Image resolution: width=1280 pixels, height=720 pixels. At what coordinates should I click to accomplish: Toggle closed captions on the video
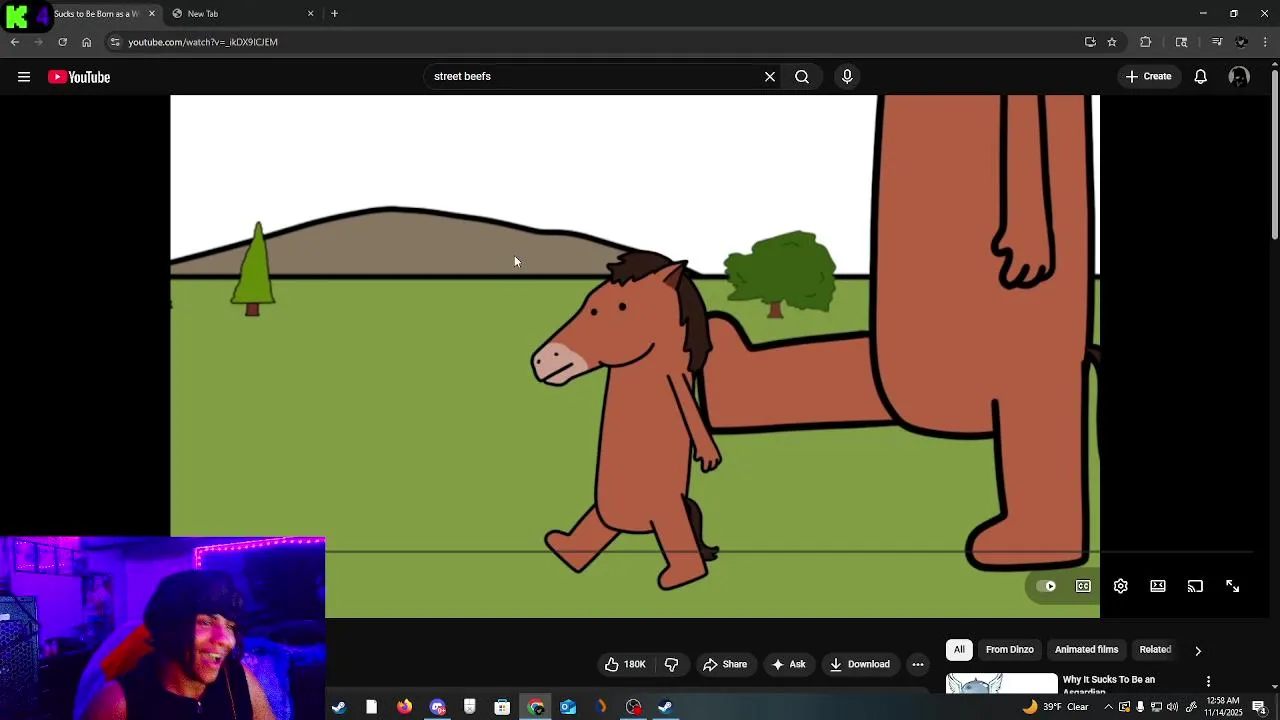[x=1083, y=586]
